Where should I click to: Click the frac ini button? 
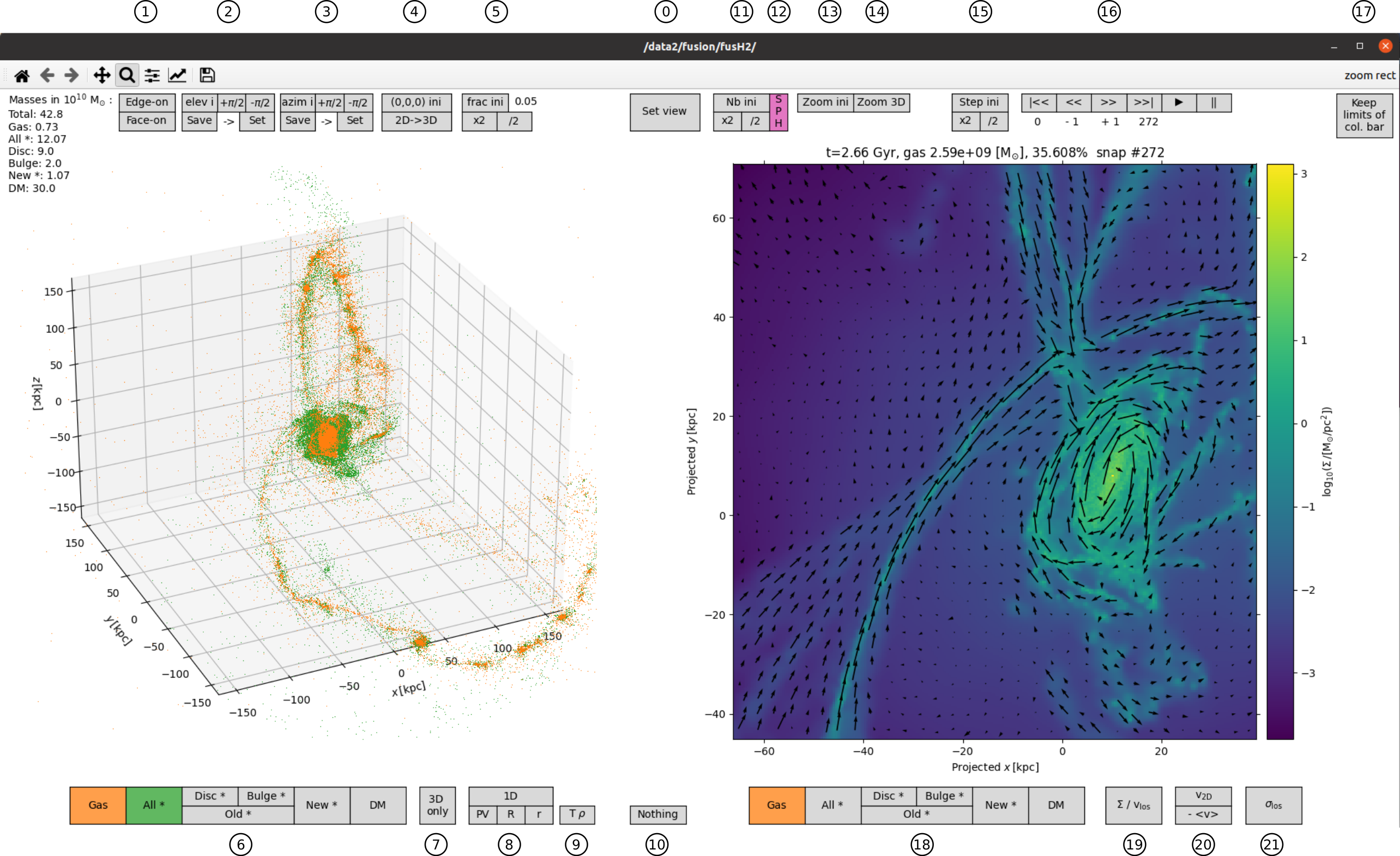[485, 102]
